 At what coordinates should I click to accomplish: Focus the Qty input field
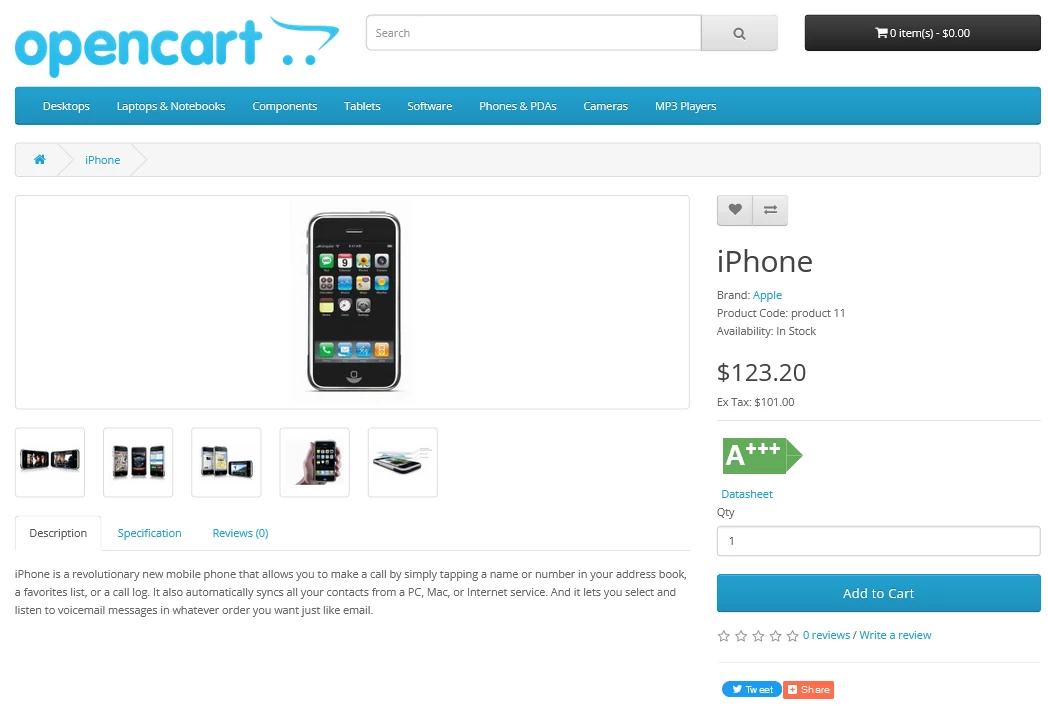coord(878,541)
